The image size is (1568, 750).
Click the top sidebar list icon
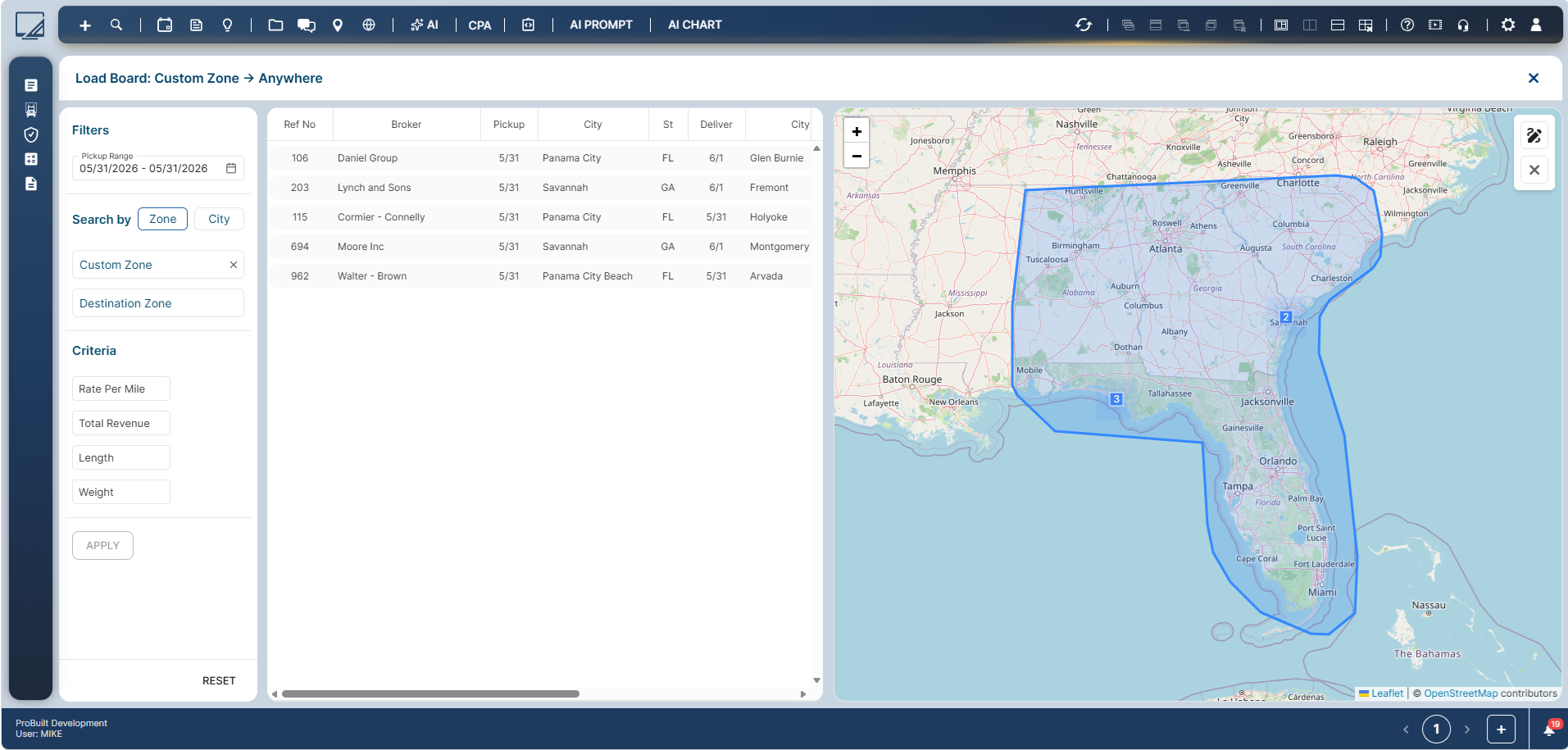31,85
